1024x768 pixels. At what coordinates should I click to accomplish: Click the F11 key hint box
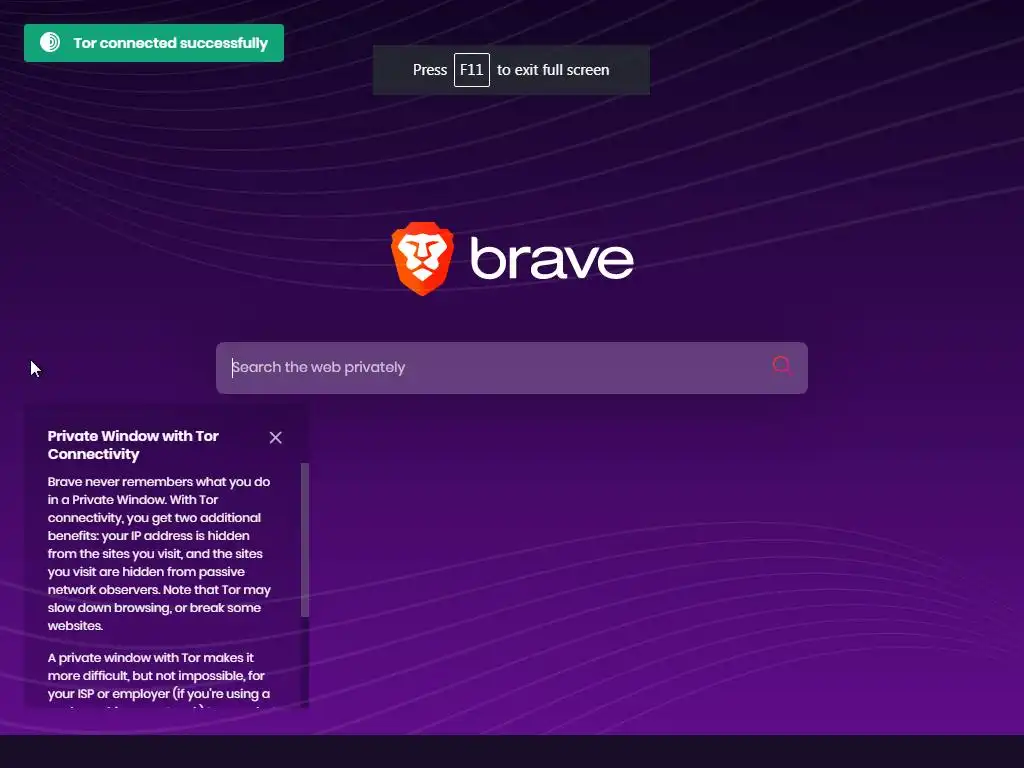472,70
